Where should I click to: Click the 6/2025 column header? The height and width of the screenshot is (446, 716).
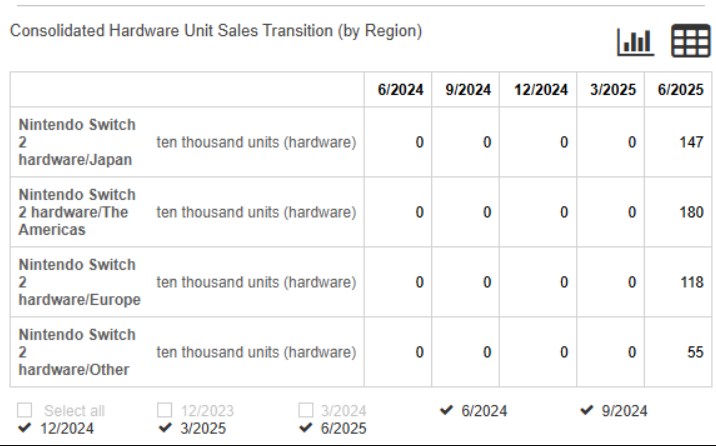coord(680,89)
